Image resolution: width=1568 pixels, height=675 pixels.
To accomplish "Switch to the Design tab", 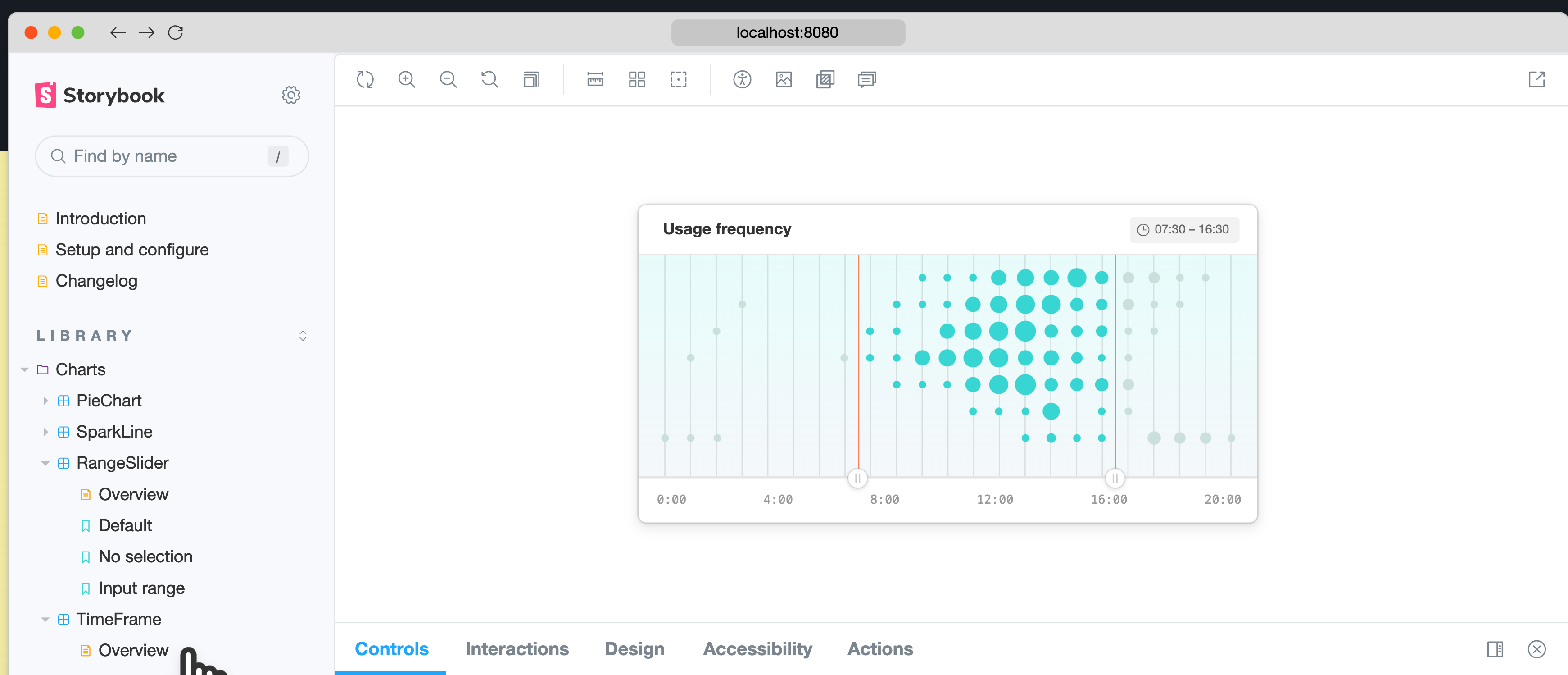I will (x=634, y=649).
